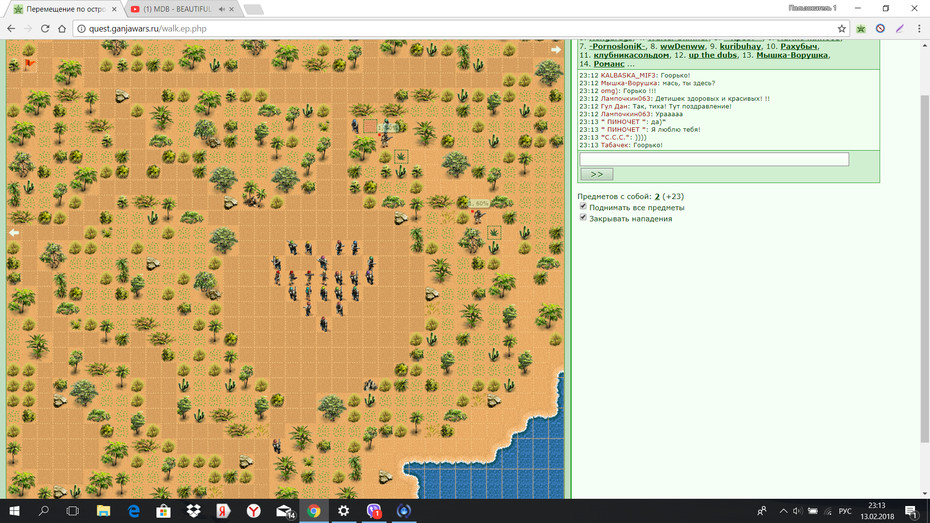Open taskbar search magnifier
This screenshot has height=523, width=930.
[x=43, y=511]
